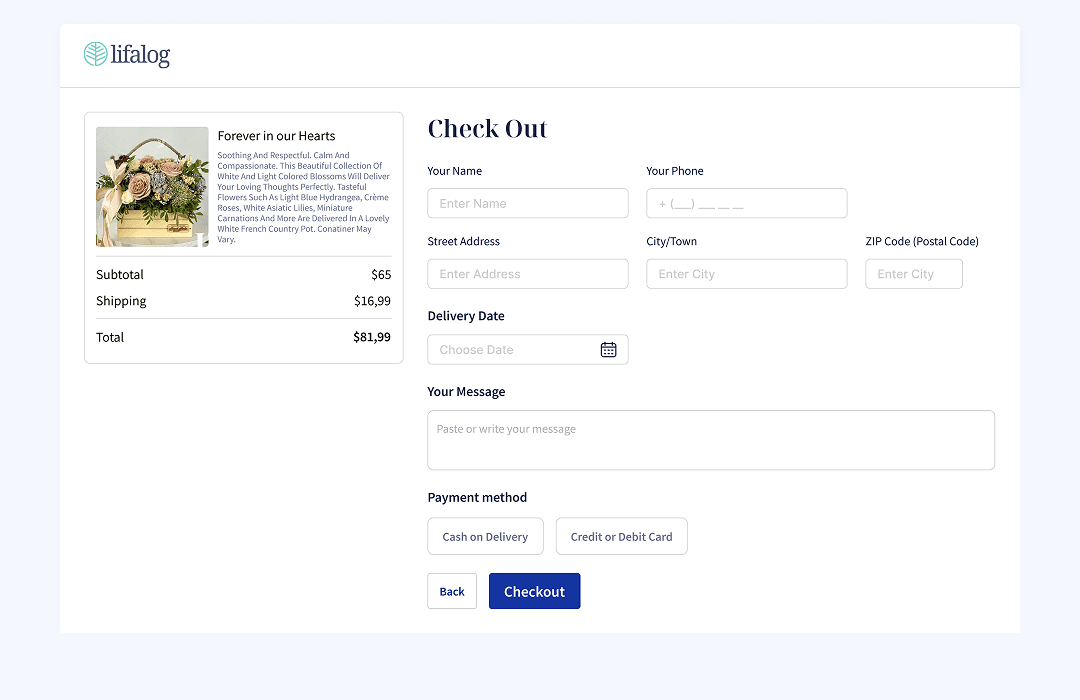Click the Total amount $81,99

(x=371, y=337)
